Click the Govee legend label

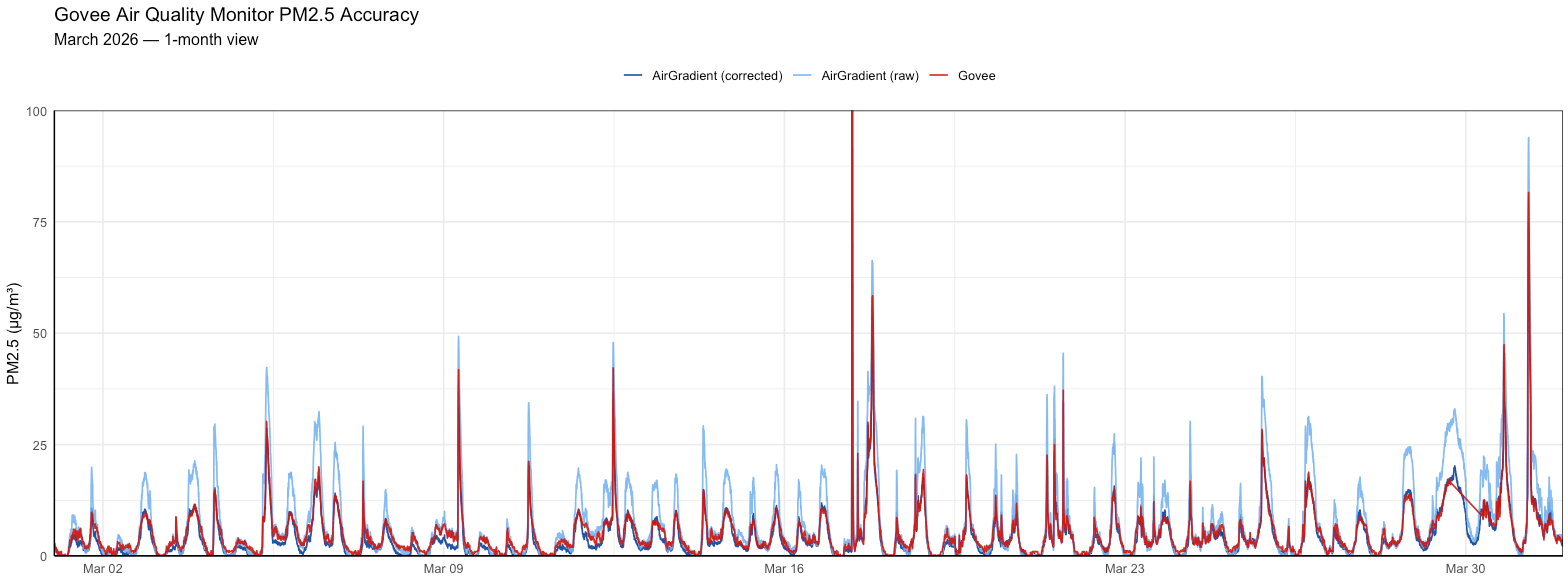(x=976, y=76)
